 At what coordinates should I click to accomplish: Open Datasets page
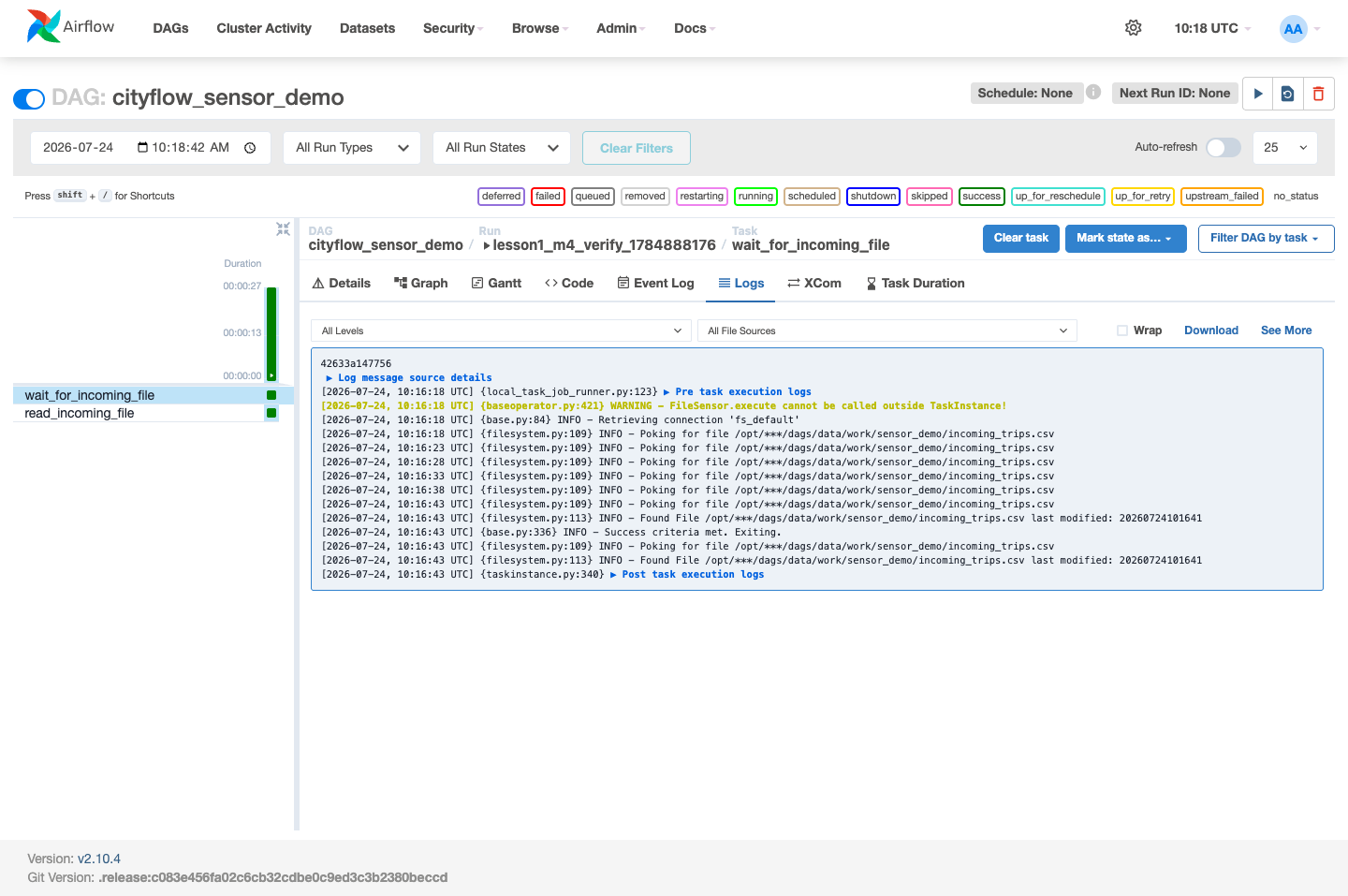click(x=367, y=28)
